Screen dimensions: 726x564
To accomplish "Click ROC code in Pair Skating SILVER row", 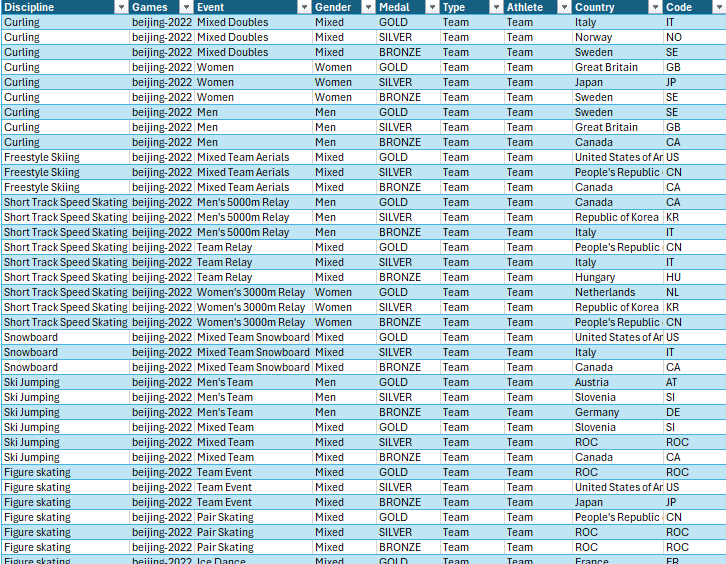I will (x=695, y=532).
